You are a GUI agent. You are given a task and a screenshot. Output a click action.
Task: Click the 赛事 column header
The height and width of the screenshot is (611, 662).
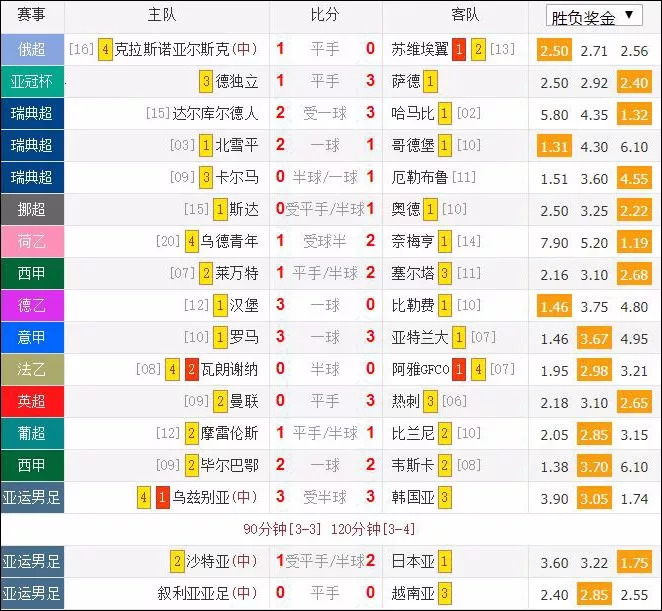point(31,15)
